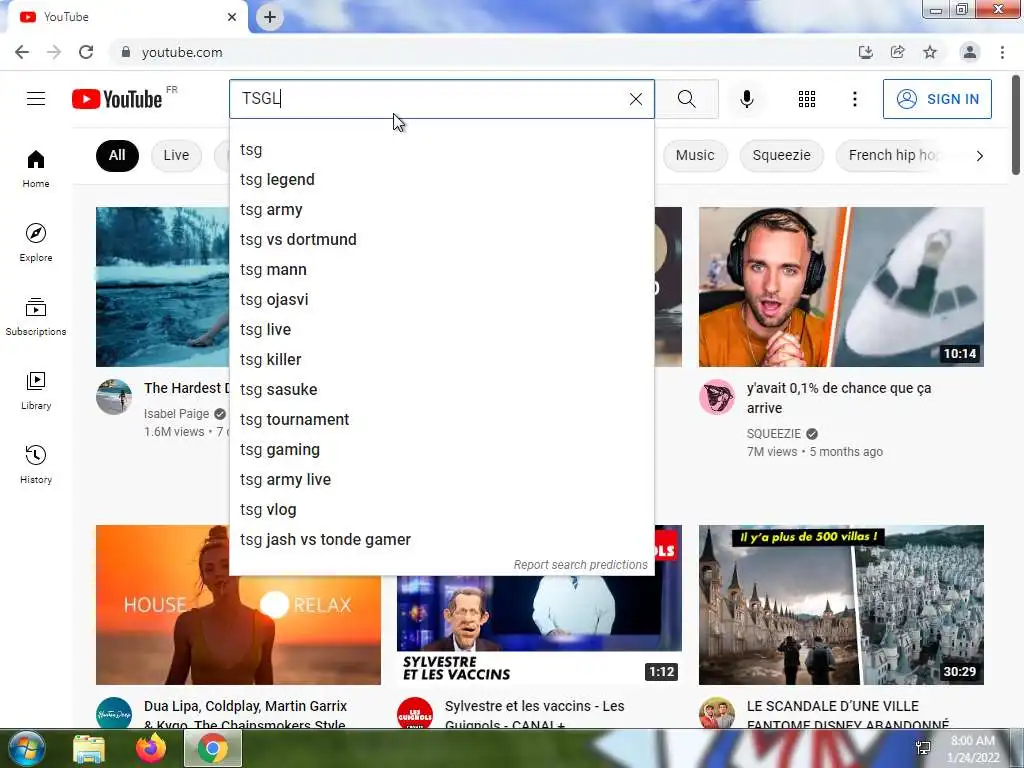Click the magnifier search button
The width and height of the screenshot is (1024, 768).
686,99
